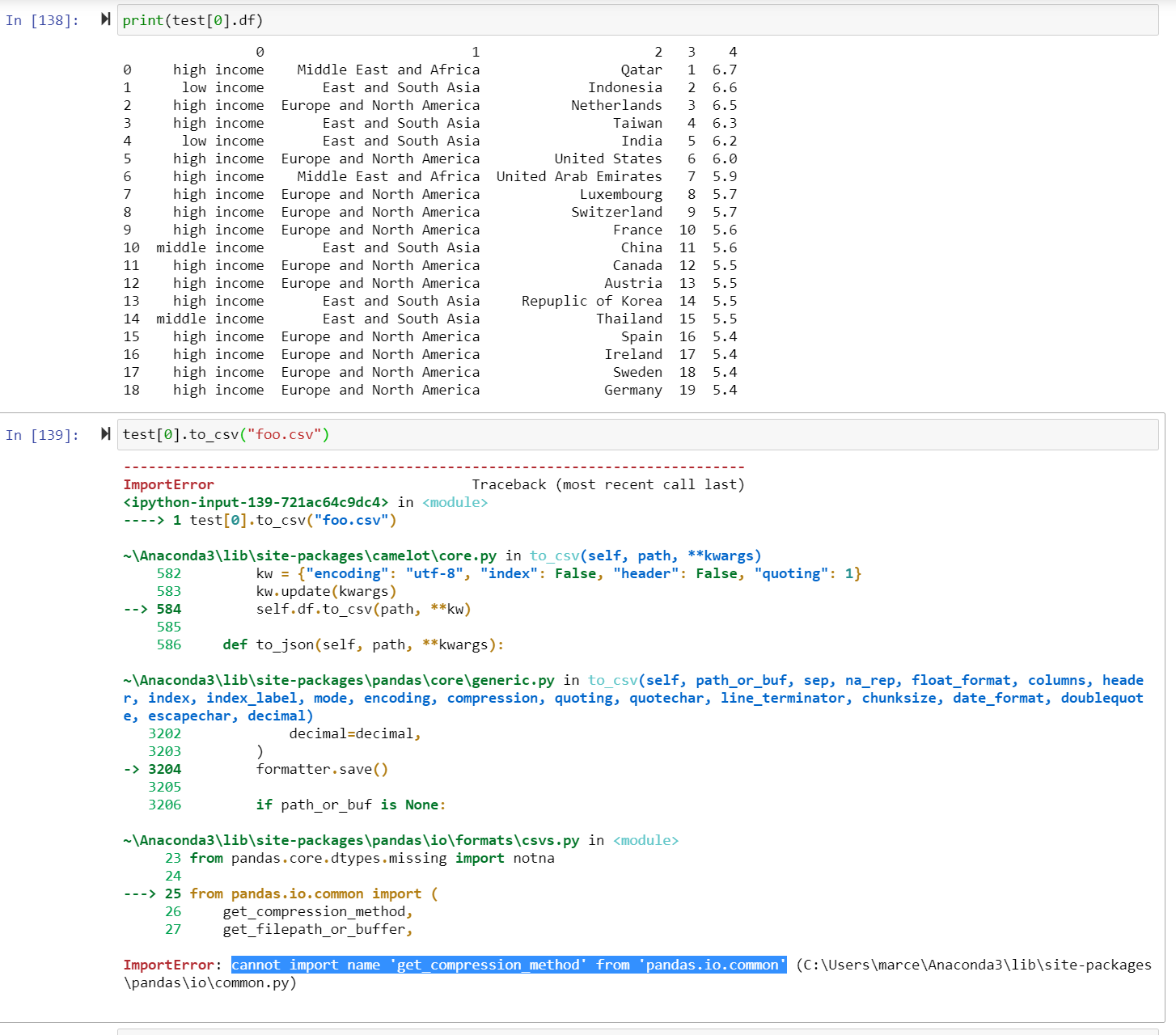
Task: Select the In [139] prompt label
Action: pos(42,435)
